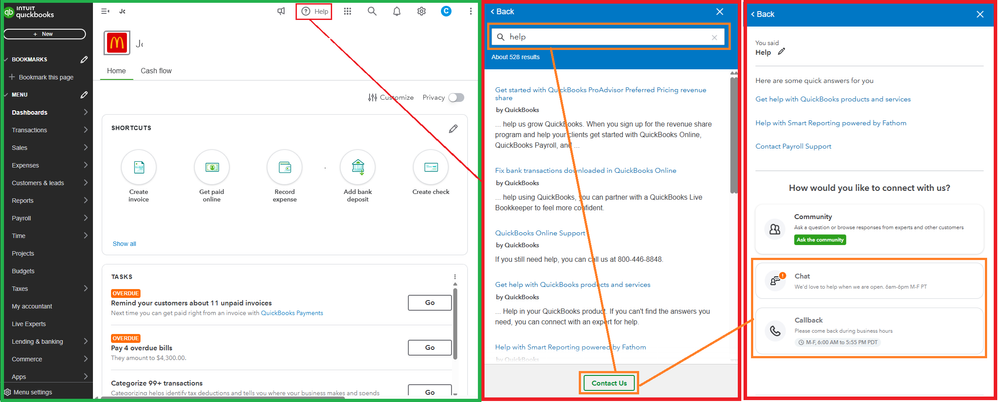Click the search magnifier in top bar
Image resolution: width=999 pixels, height=402 pixels.
[372, 11]
